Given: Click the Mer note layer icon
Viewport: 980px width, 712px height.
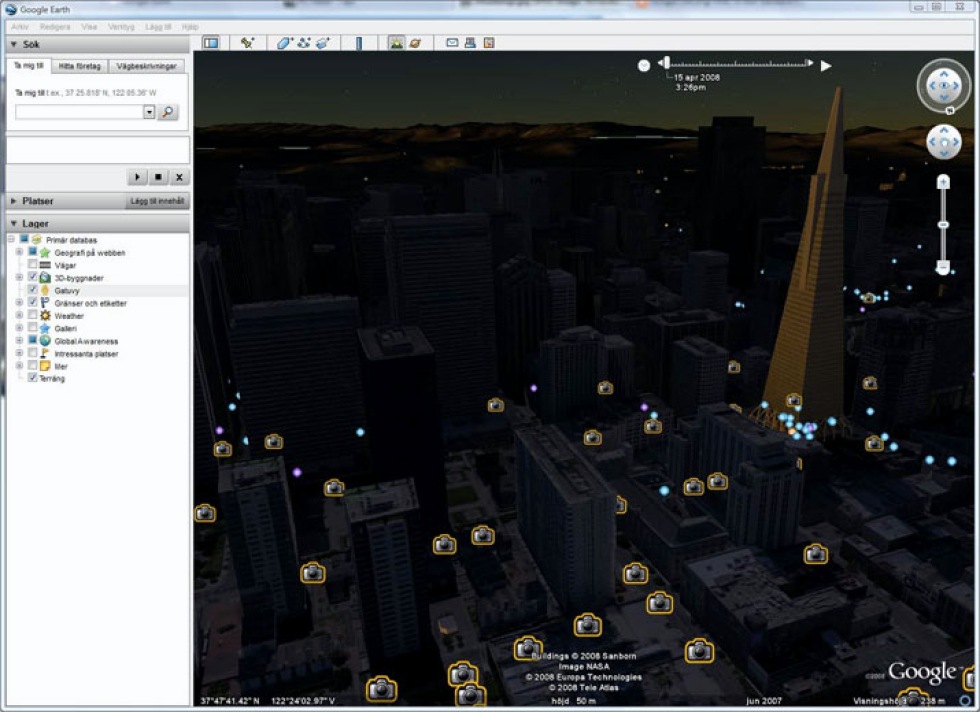Looking at the screenshot, I should 45,366.
